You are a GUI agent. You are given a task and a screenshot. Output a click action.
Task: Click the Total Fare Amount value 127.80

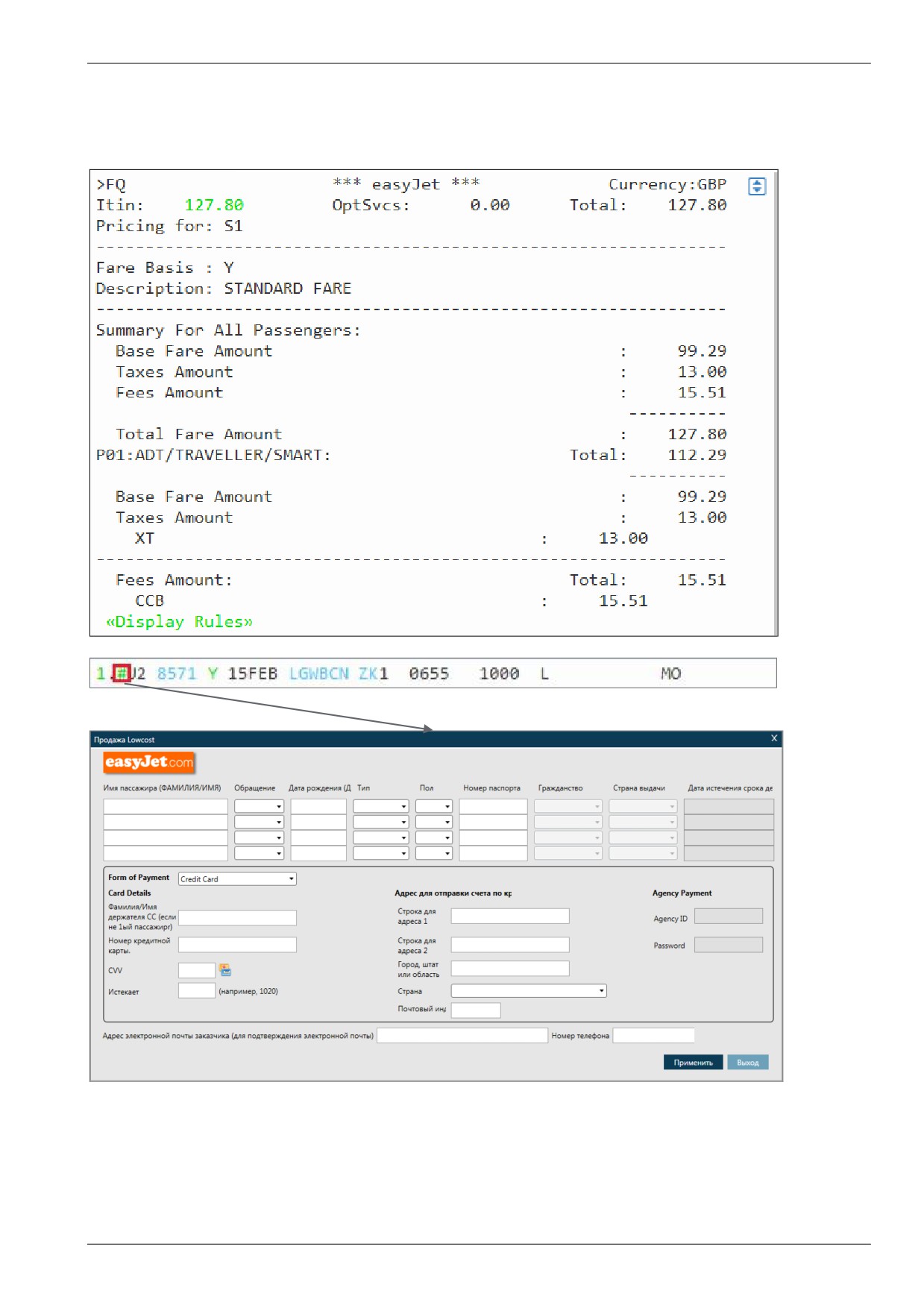coord(697,434)
